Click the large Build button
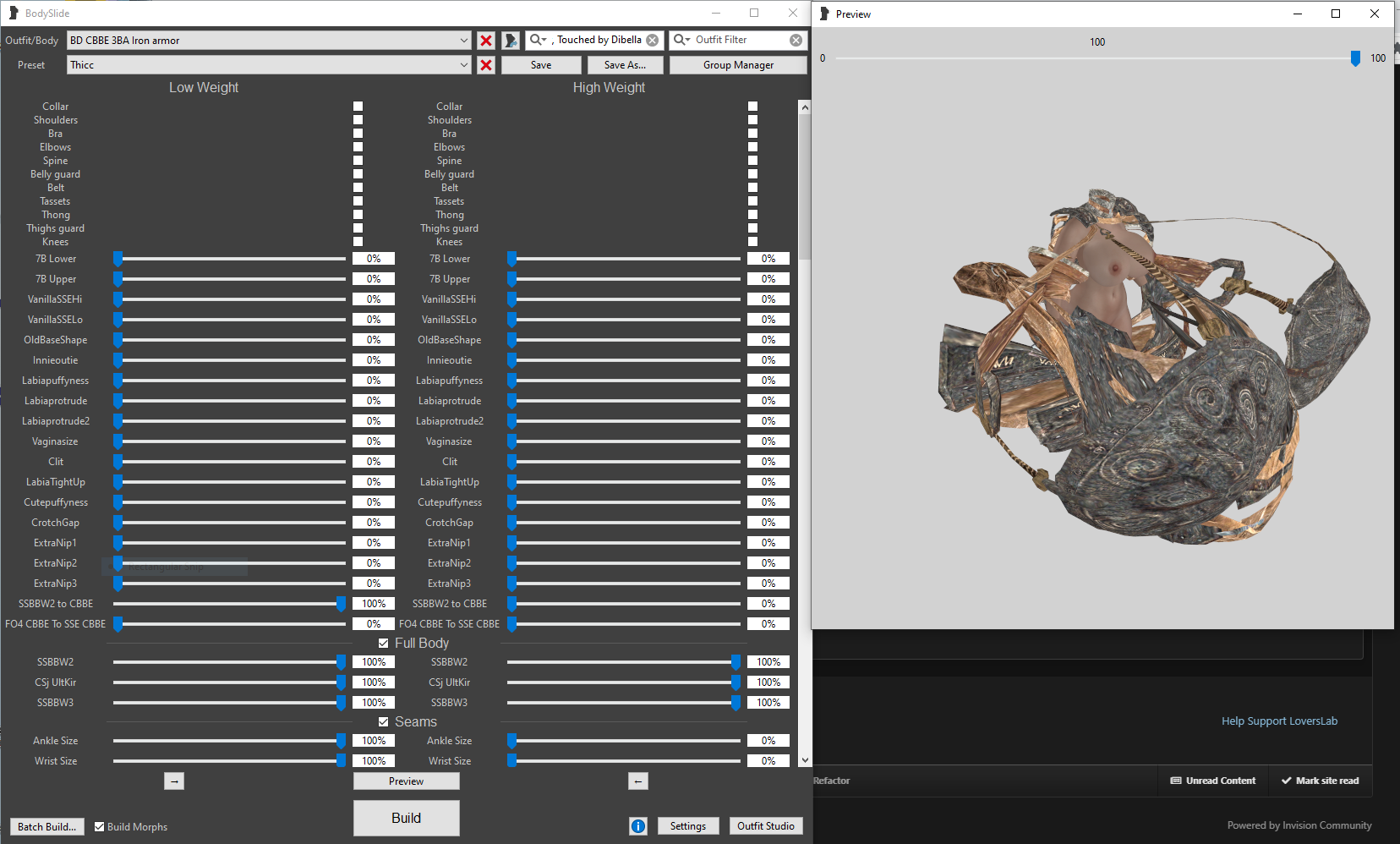Screen dimensions: 1400x844 click(407, 818)
